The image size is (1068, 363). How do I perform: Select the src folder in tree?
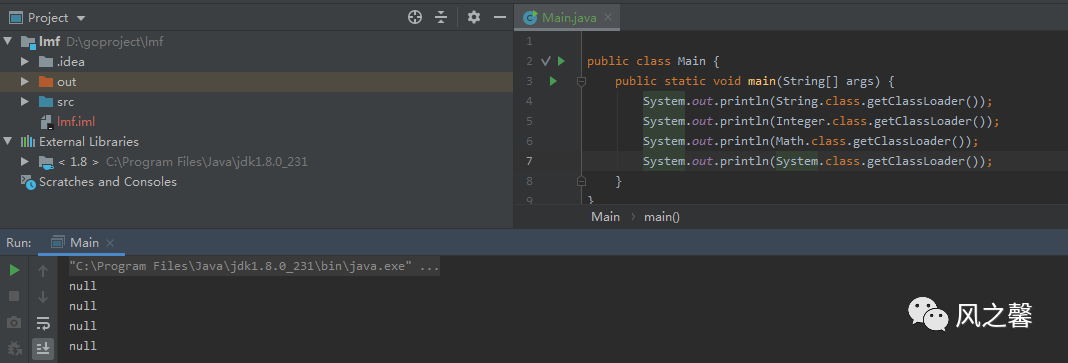click(65, 101)
